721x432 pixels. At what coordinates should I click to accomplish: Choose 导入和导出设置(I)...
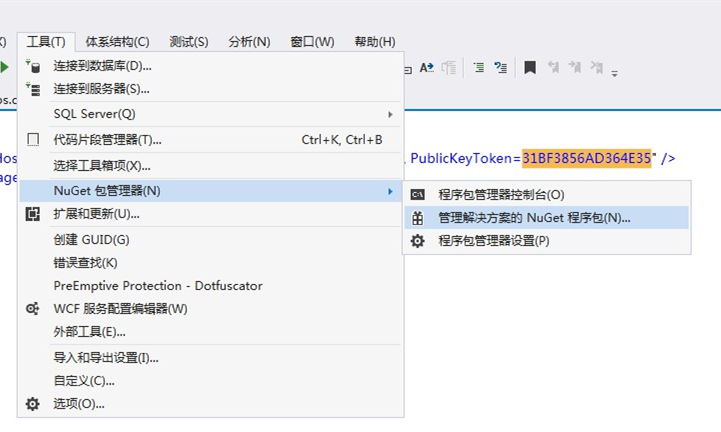(x=211, y=357)
